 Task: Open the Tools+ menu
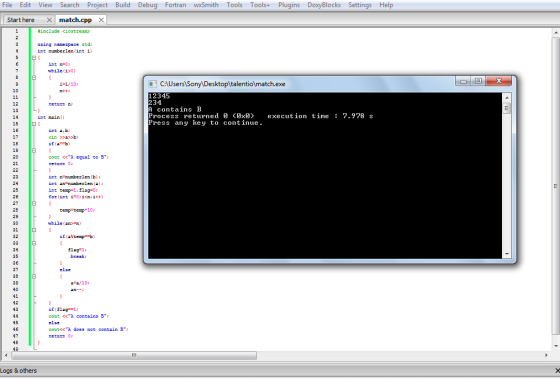coord(260,5)
